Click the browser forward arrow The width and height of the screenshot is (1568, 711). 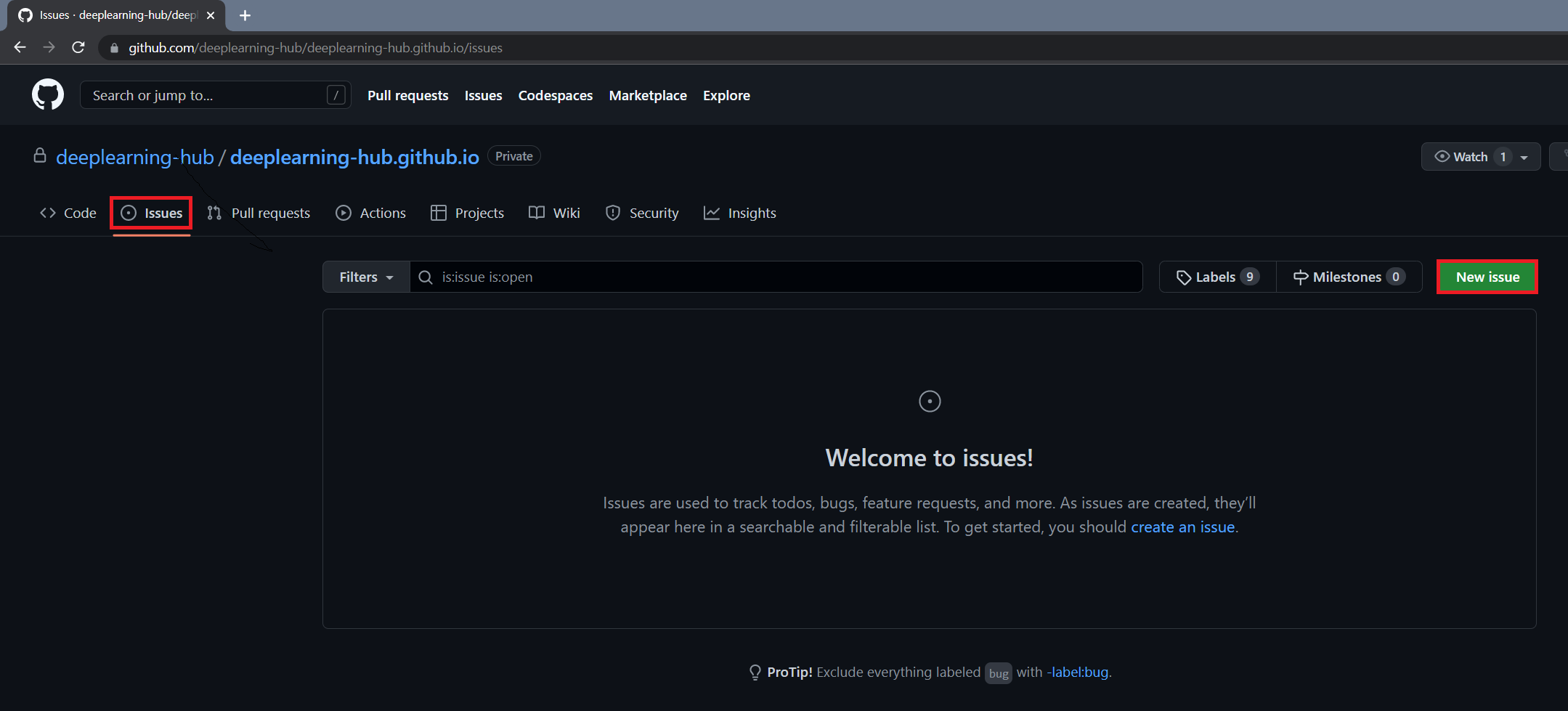[49, 47]
